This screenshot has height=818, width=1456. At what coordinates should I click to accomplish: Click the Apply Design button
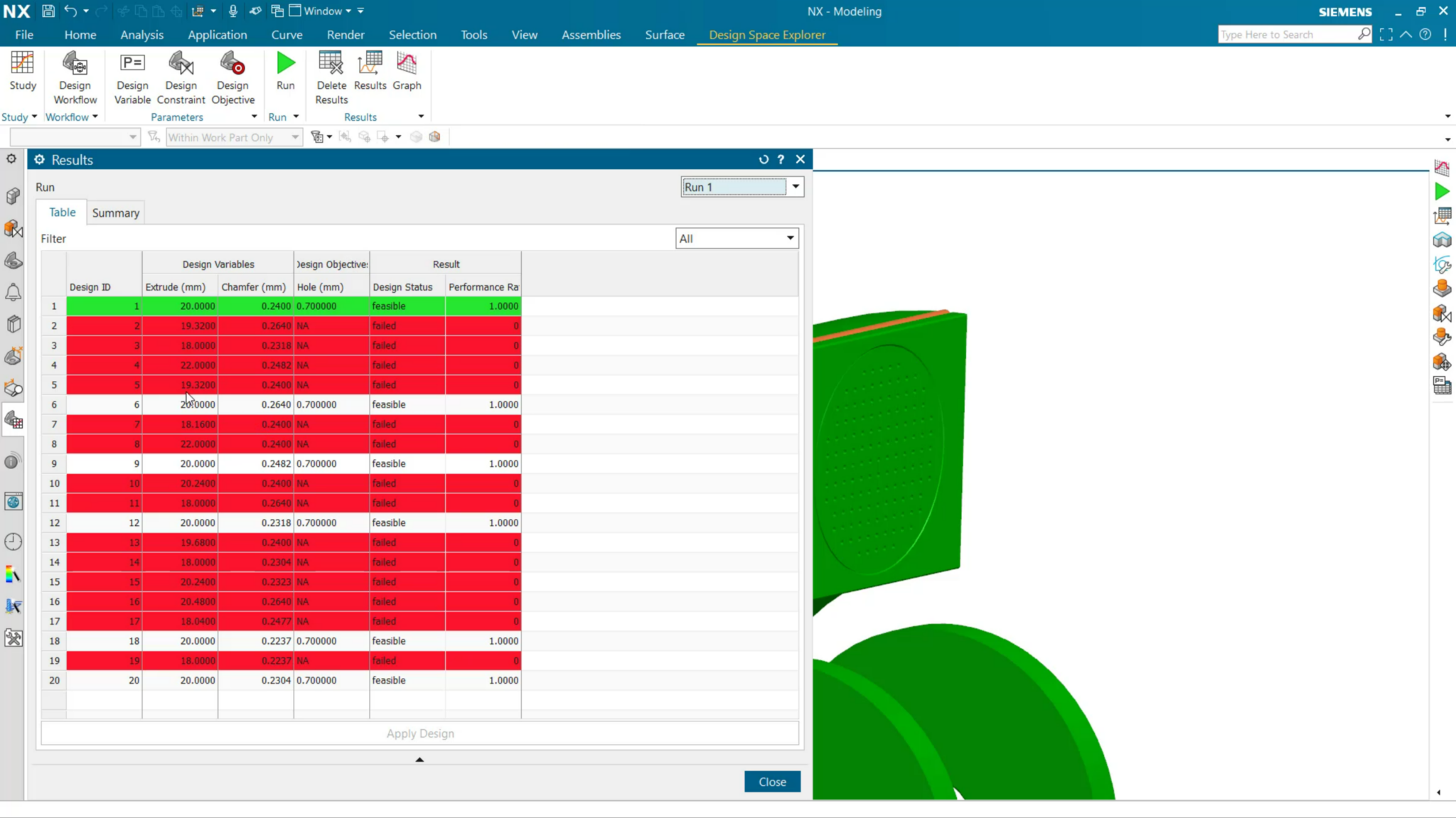[x=419, y=733]
